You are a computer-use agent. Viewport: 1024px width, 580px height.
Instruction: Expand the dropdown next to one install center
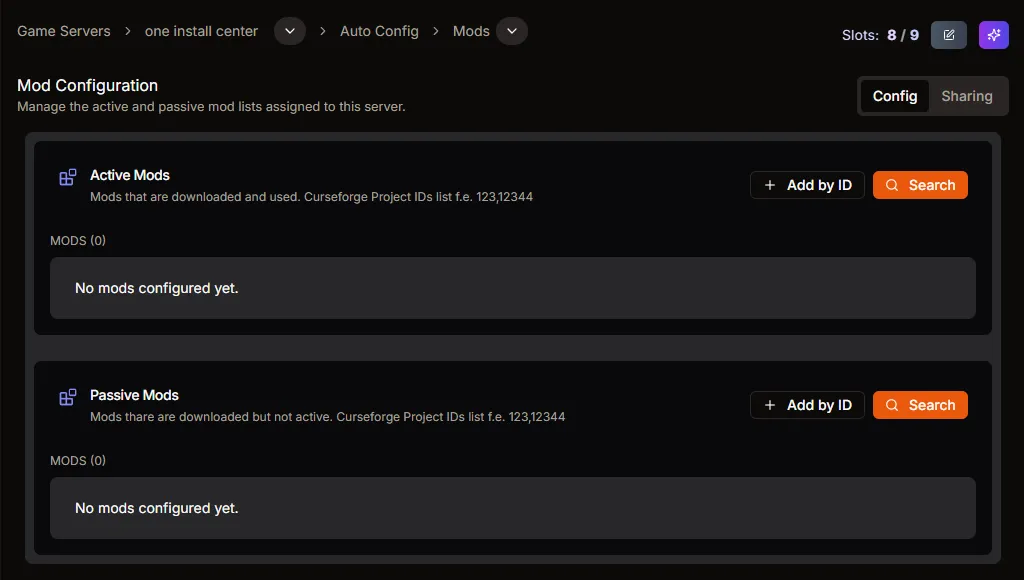click(289, 31)
